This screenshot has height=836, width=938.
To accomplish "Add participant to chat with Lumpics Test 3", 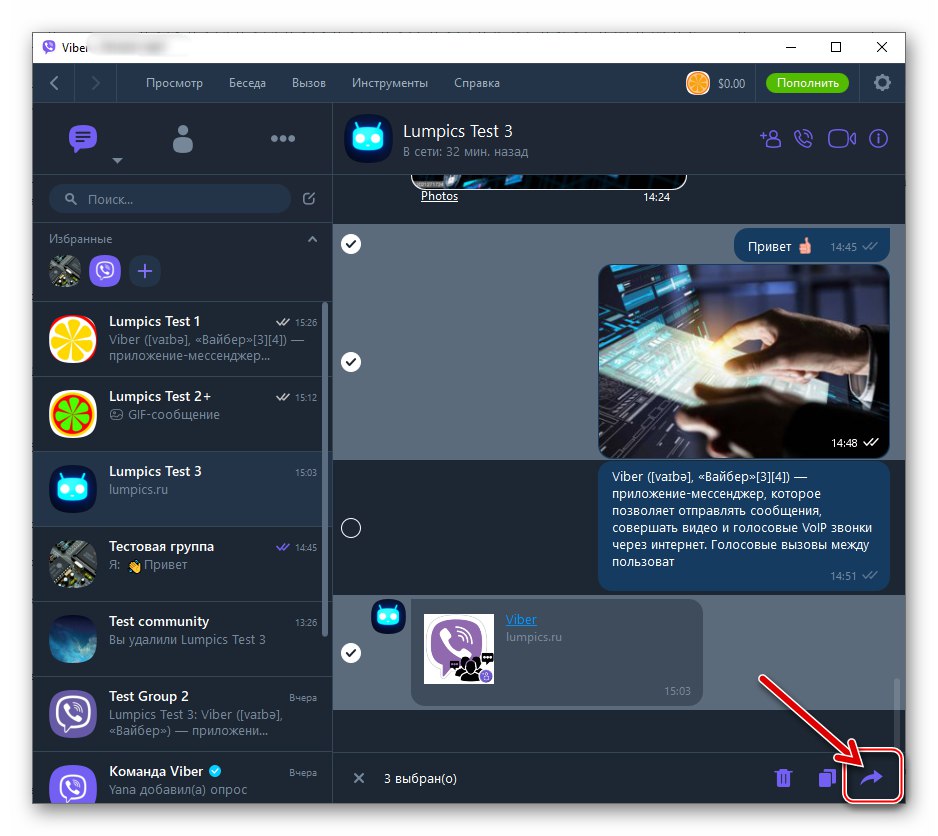I will 770,139.
